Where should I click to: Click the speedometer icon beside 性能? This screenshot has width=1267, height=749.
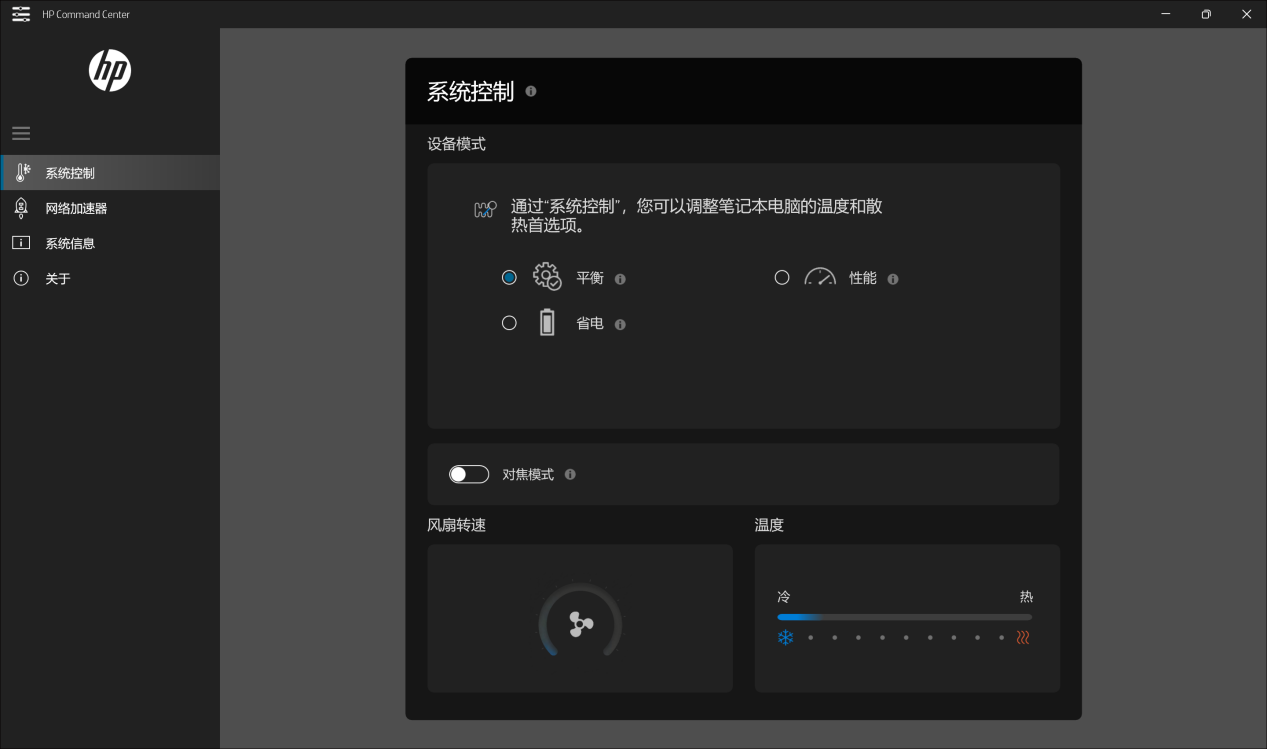click(819, 277)
